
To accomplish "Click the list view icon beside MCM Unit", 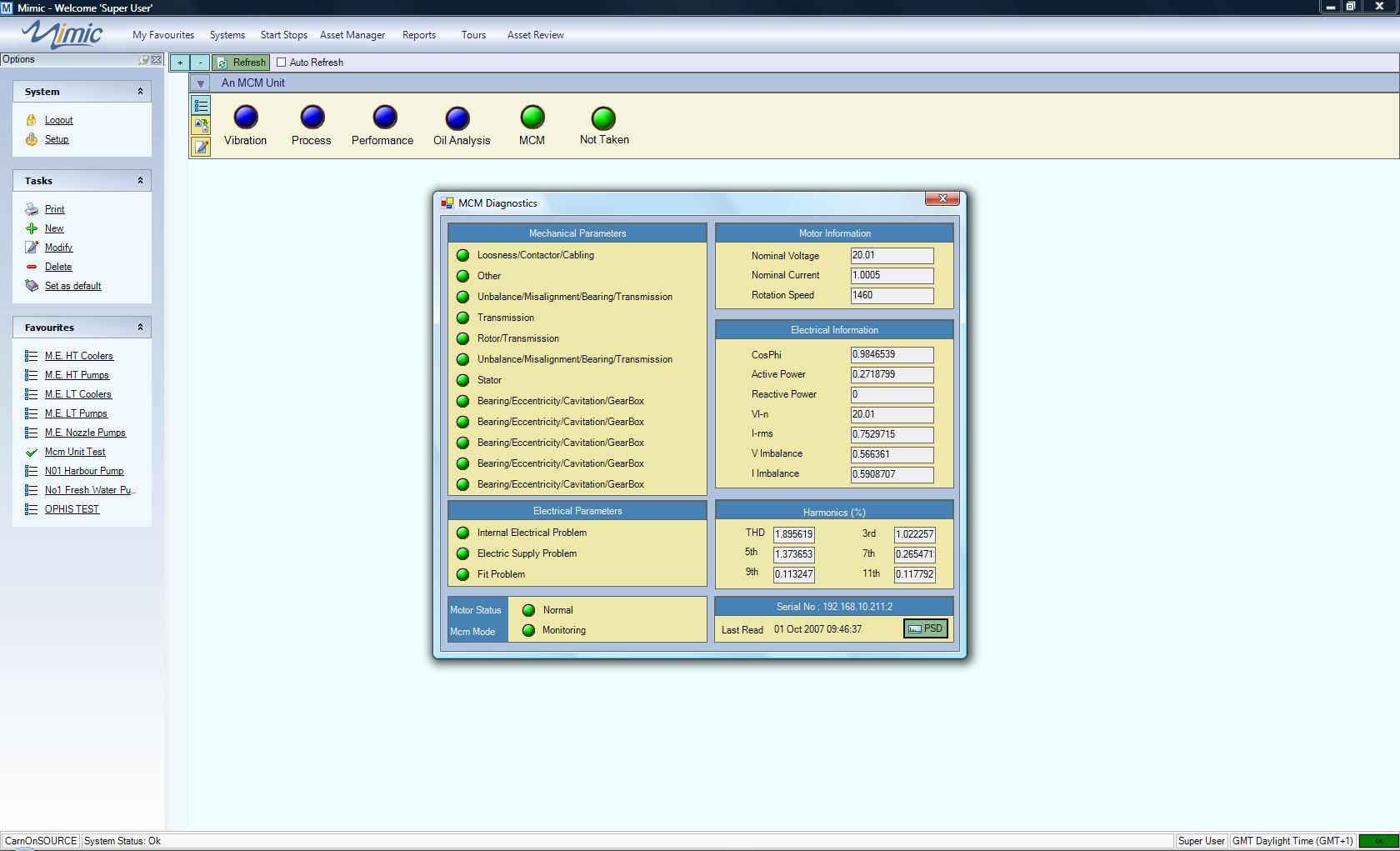I will (x=201, y=106).
